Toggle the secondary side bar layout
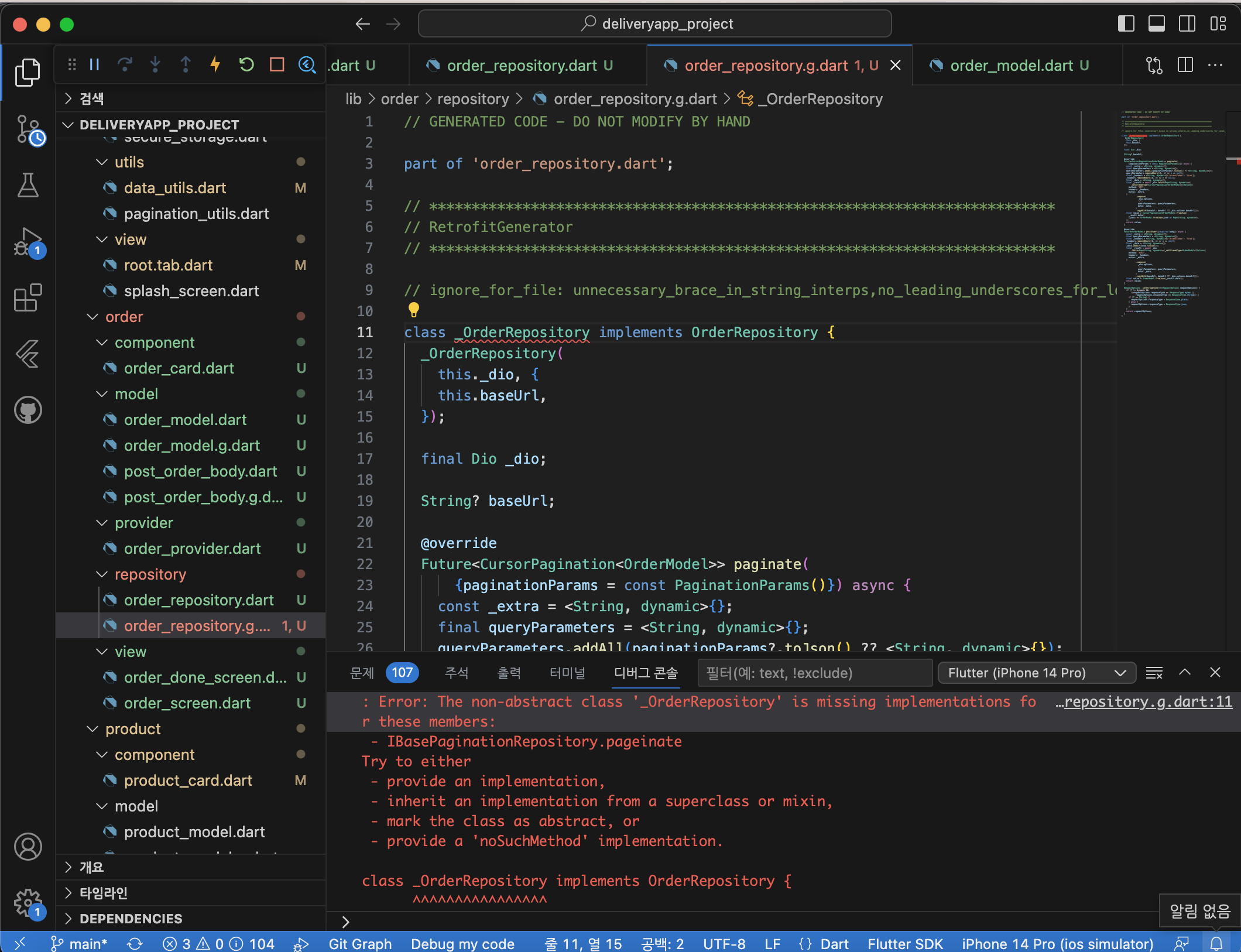Viewport: 1241px width, 952px height. click(x=1187, y=24)
